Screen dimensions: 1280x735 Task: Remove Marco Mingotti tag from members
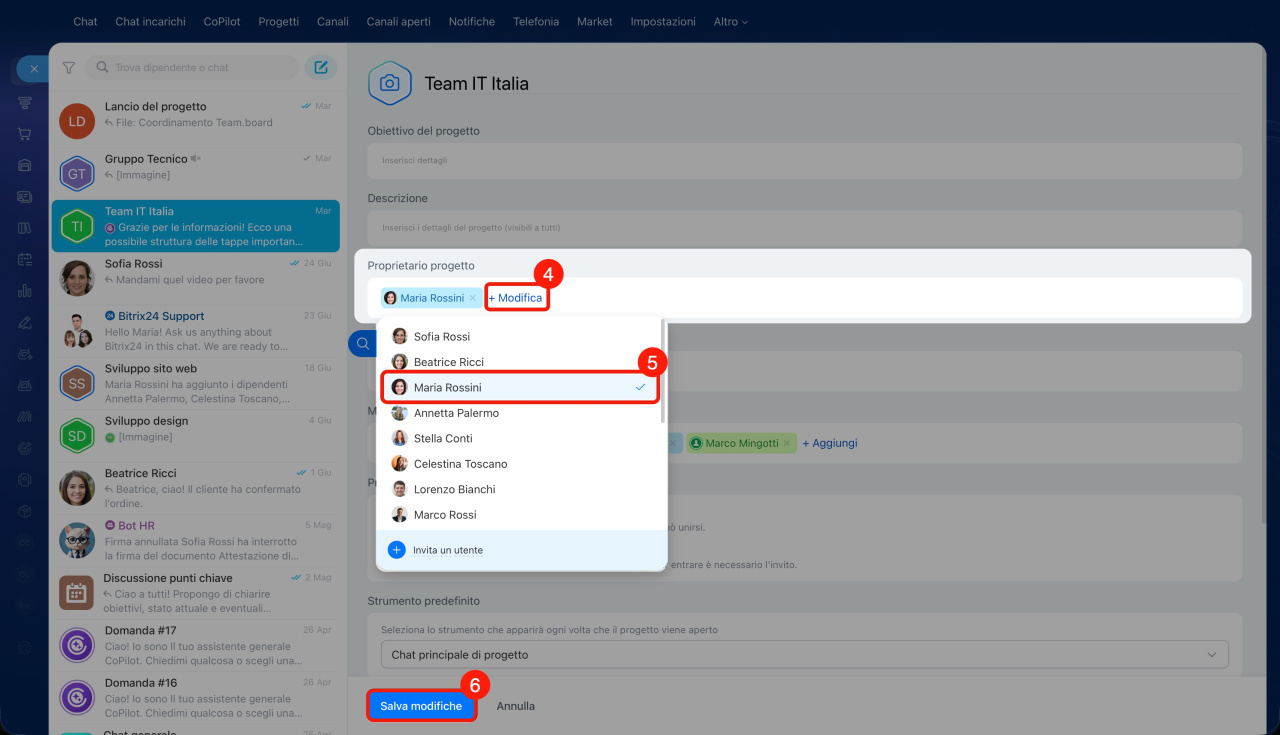tap(787, 443)
